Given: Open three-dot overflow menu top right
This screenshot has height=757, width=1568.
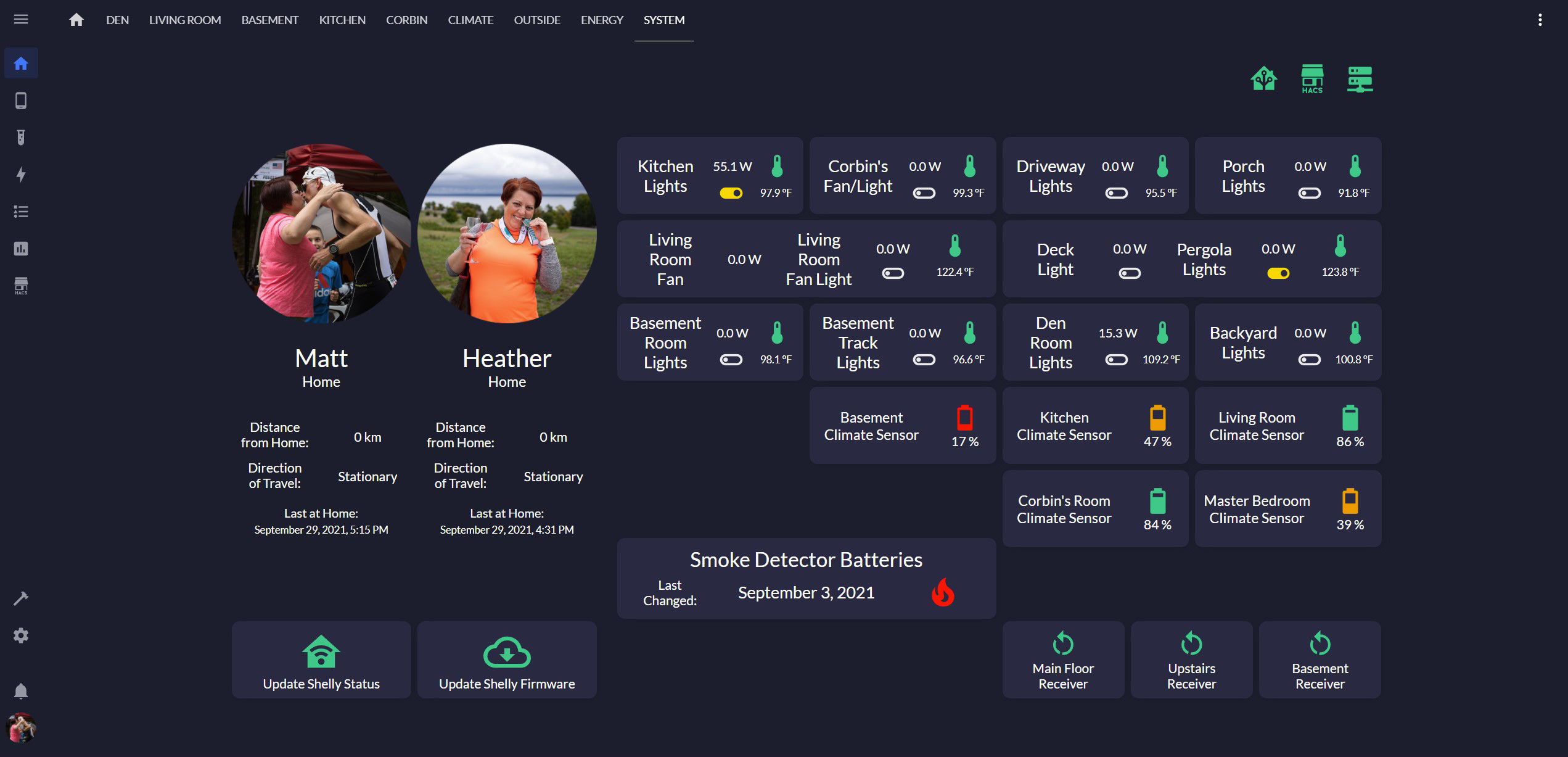Looking at the screenshot, I should 1540,20.
